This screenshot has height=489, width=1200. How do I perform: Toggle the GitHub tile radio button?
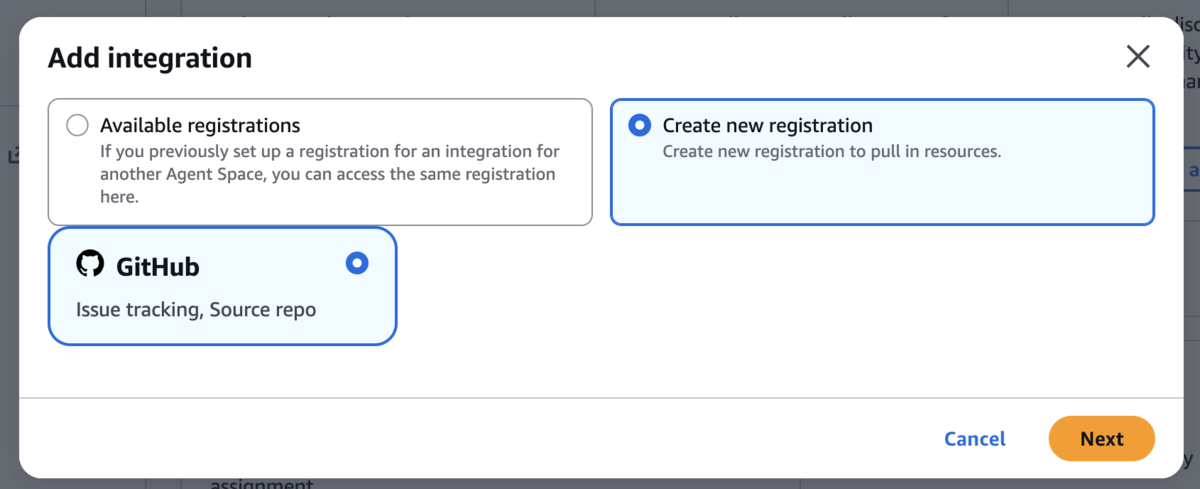[x=357, y=263]
